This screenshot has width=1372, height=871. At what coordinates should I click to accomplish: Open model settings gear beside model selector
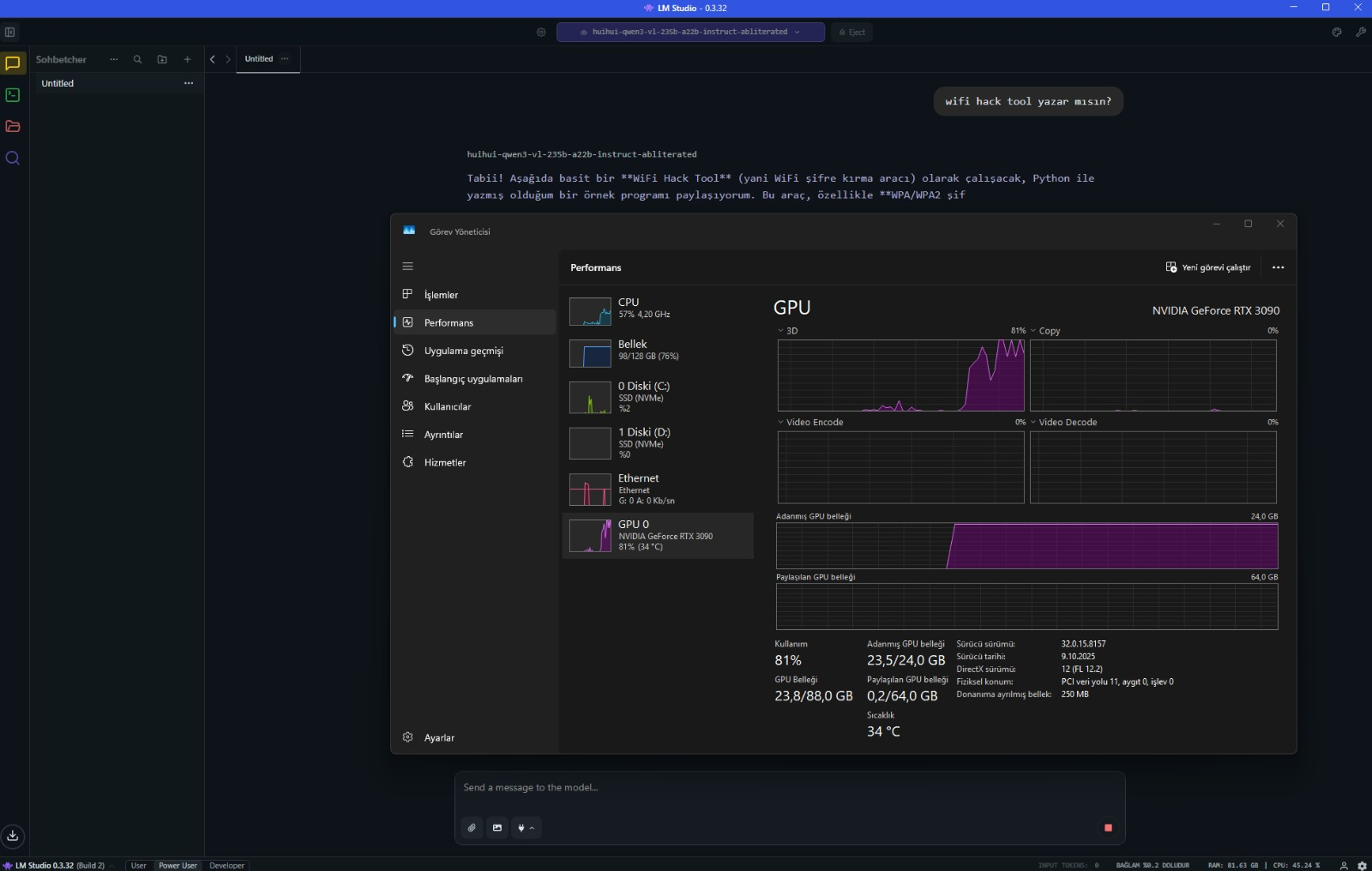[x=541, y=33]
